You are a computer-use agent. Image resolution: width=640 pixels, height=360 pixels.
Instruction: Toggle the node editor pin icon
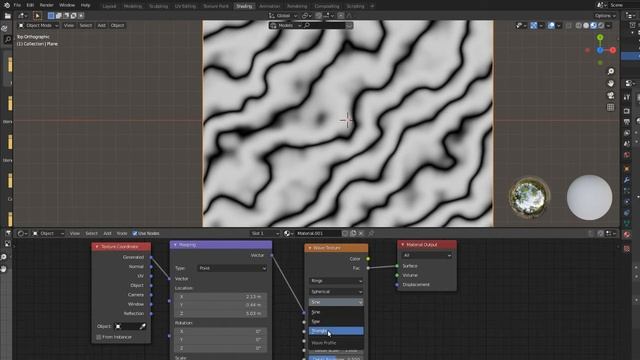[x=371, y=233]
